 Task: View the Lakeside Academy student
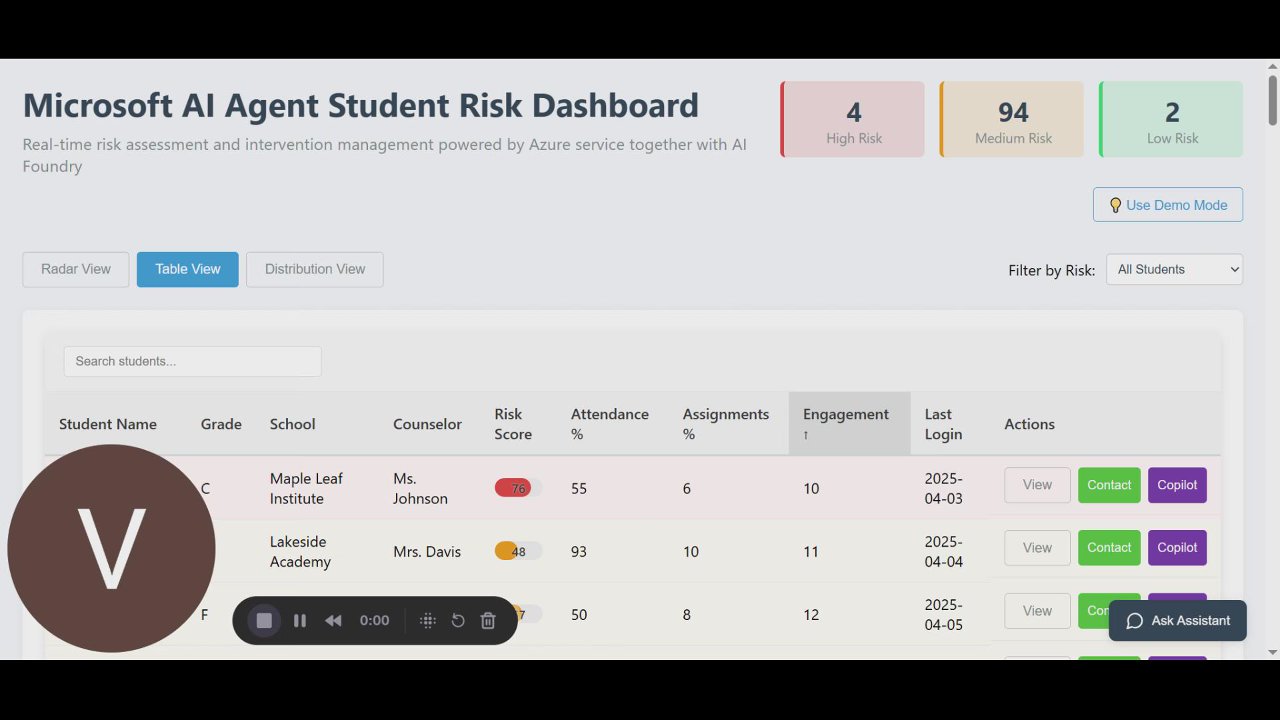pyautogui.click(x=1037, y=548)
